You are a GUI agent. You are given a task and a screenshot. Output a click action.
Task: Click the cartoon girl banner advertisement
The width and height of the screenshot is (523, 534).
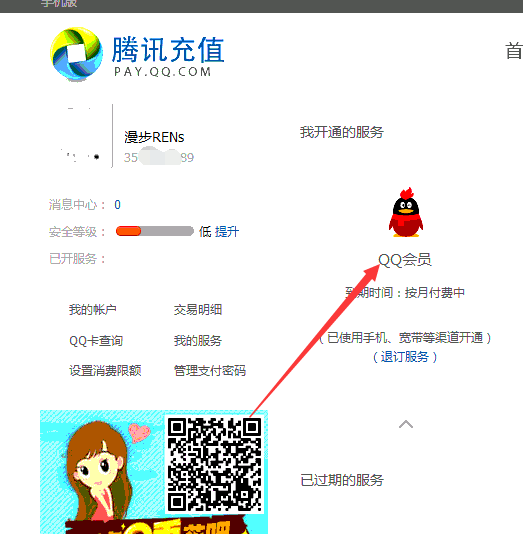click(154, 472)
